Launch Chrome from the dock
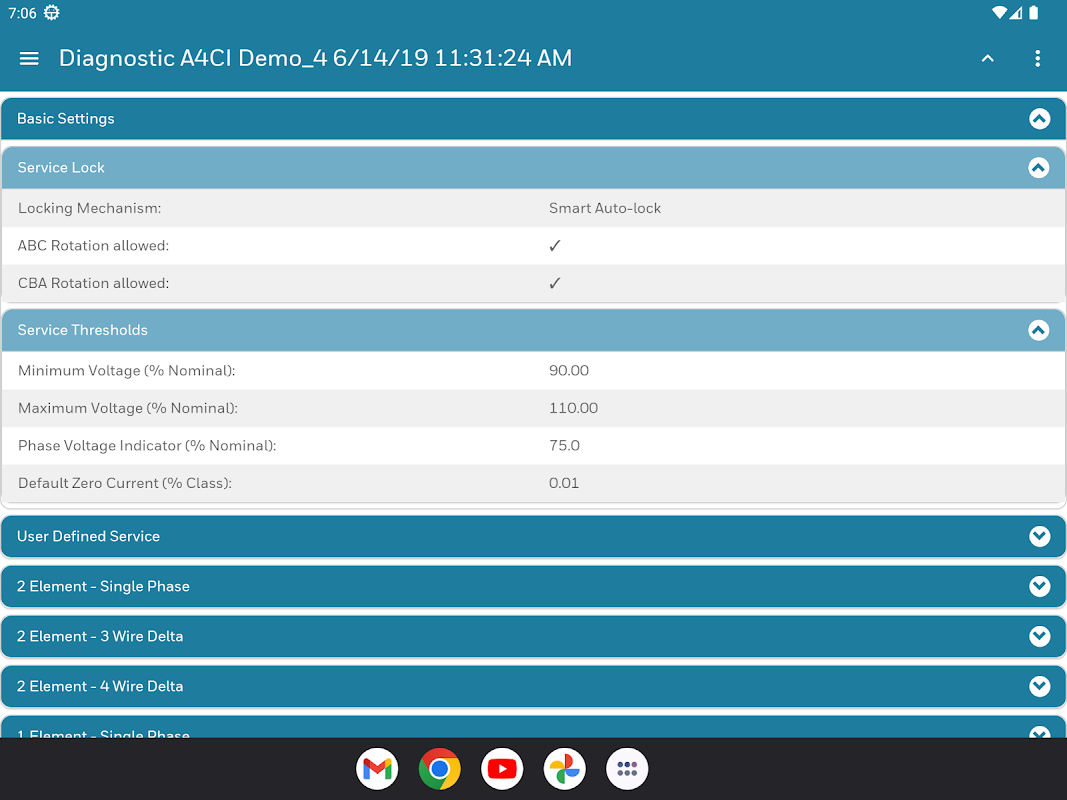This screenshot has height=800, width=1067. (x=440, y=769)
